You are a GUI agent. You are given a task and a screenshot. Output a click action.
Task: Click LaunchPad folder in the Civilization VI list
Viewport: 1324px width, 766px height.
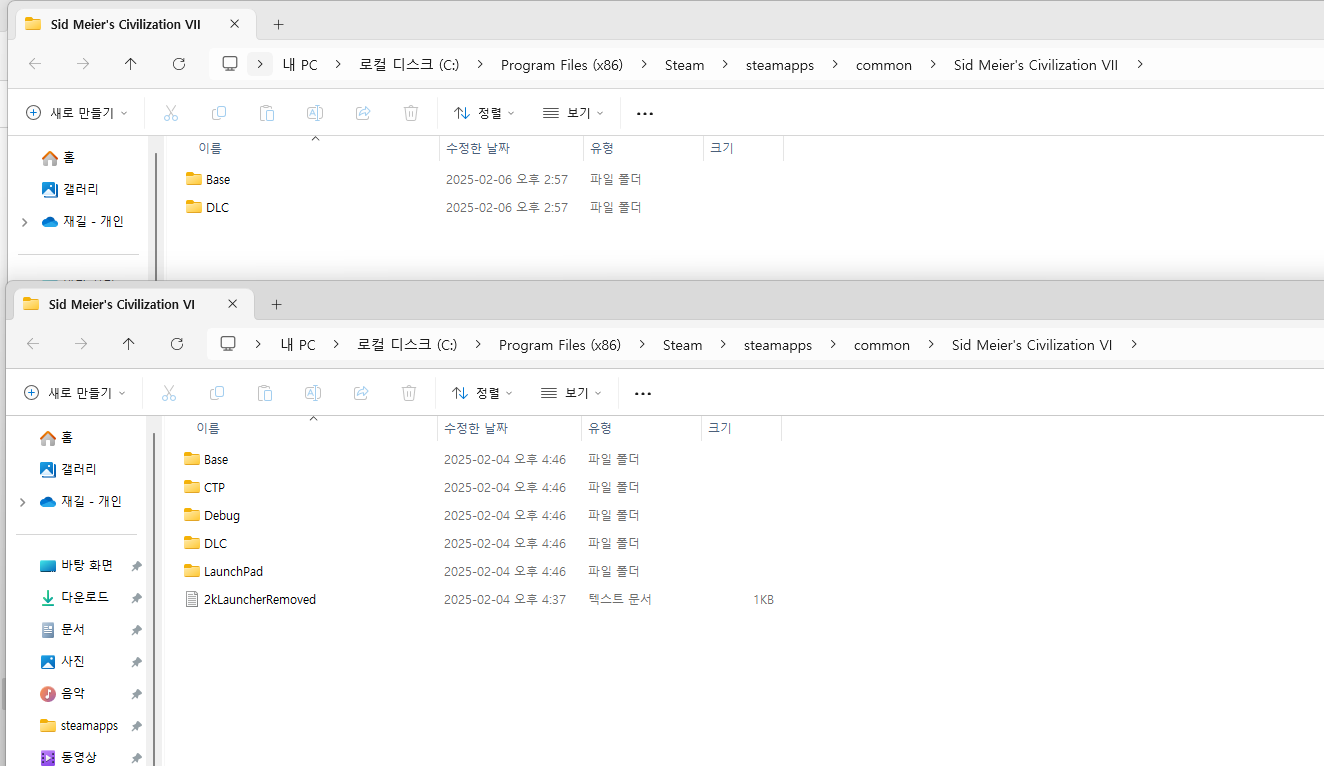233,571
